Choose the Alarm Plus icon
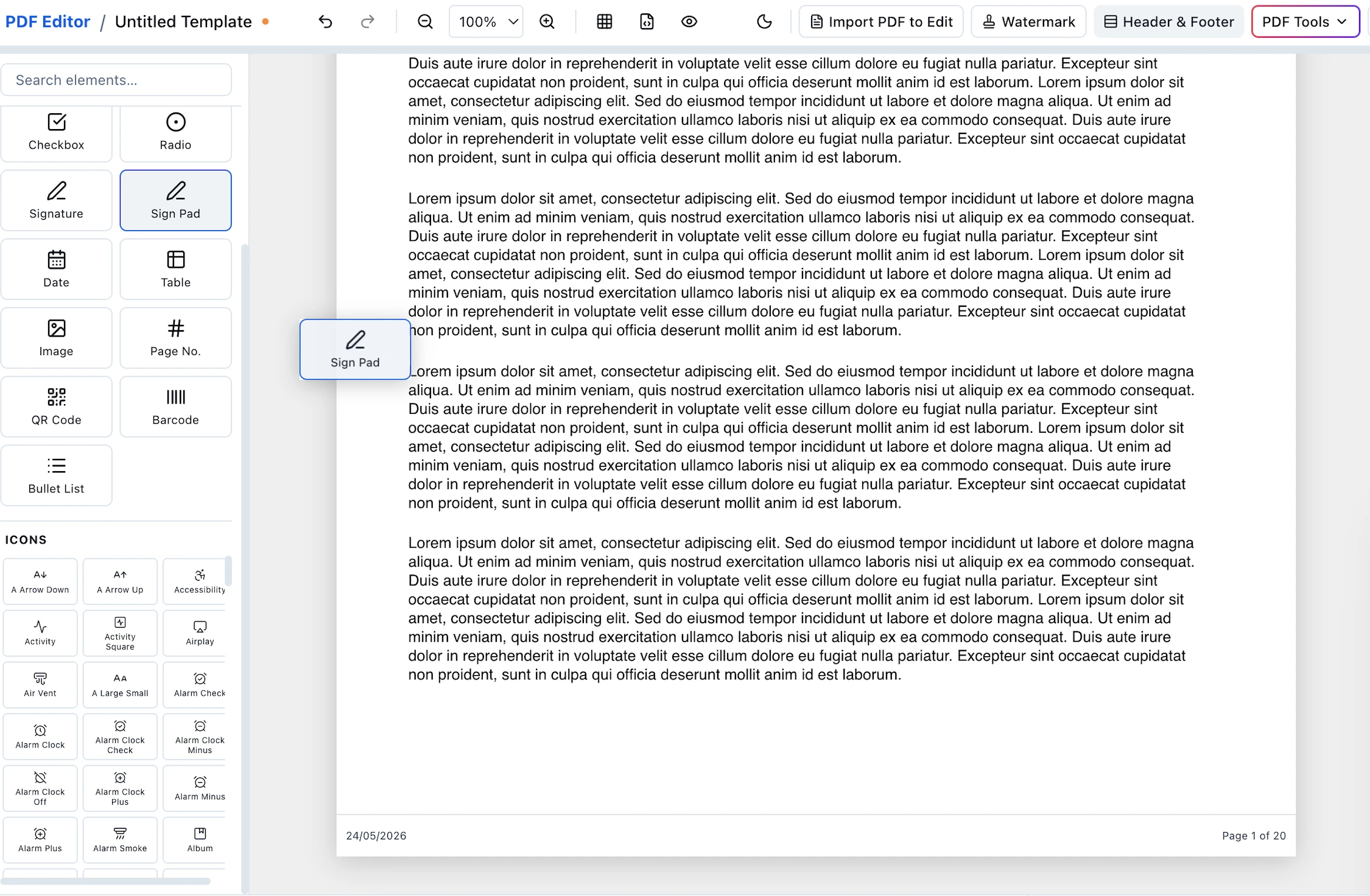 click(40, 840)
